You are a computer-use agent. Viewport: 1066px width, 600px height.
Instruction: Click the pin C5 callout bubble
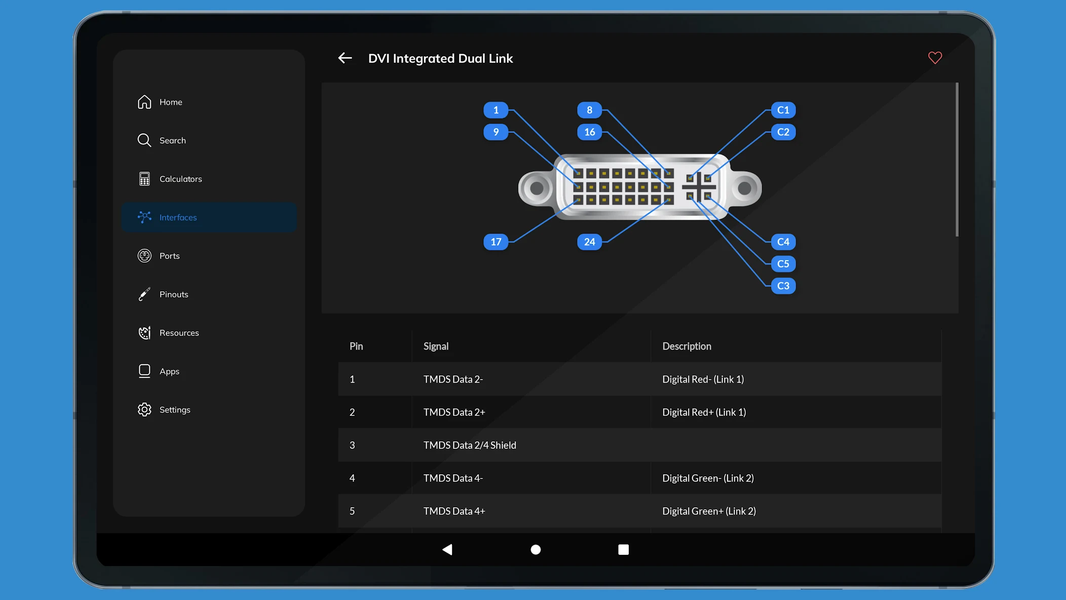coord(783,263)
